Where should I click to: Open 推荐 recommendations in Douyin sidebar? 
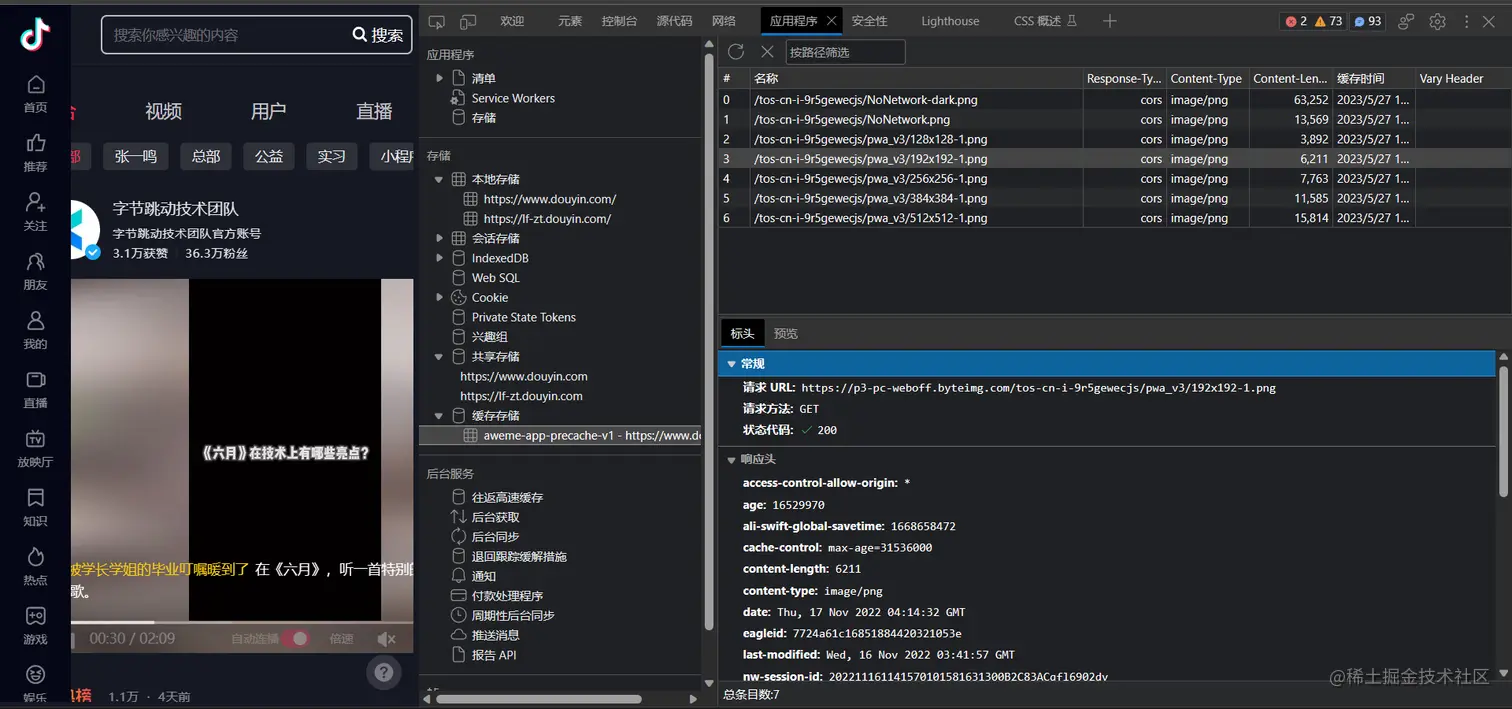[35, 153]
